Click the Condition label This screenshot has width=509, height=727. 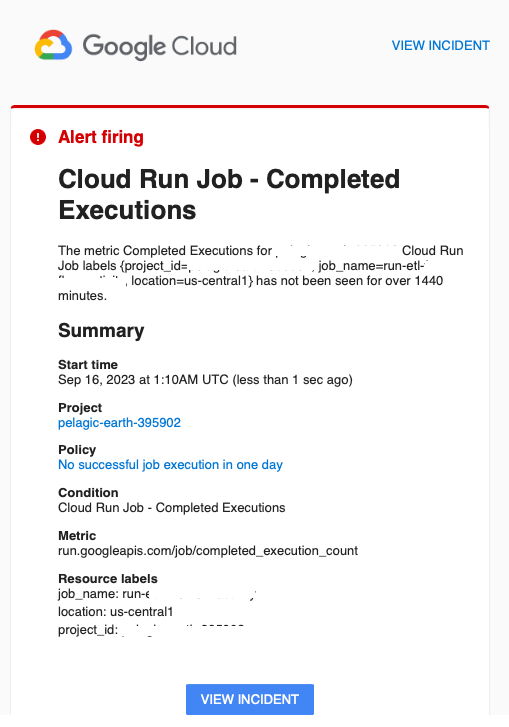pyautogui.click(x=88, y=492)
